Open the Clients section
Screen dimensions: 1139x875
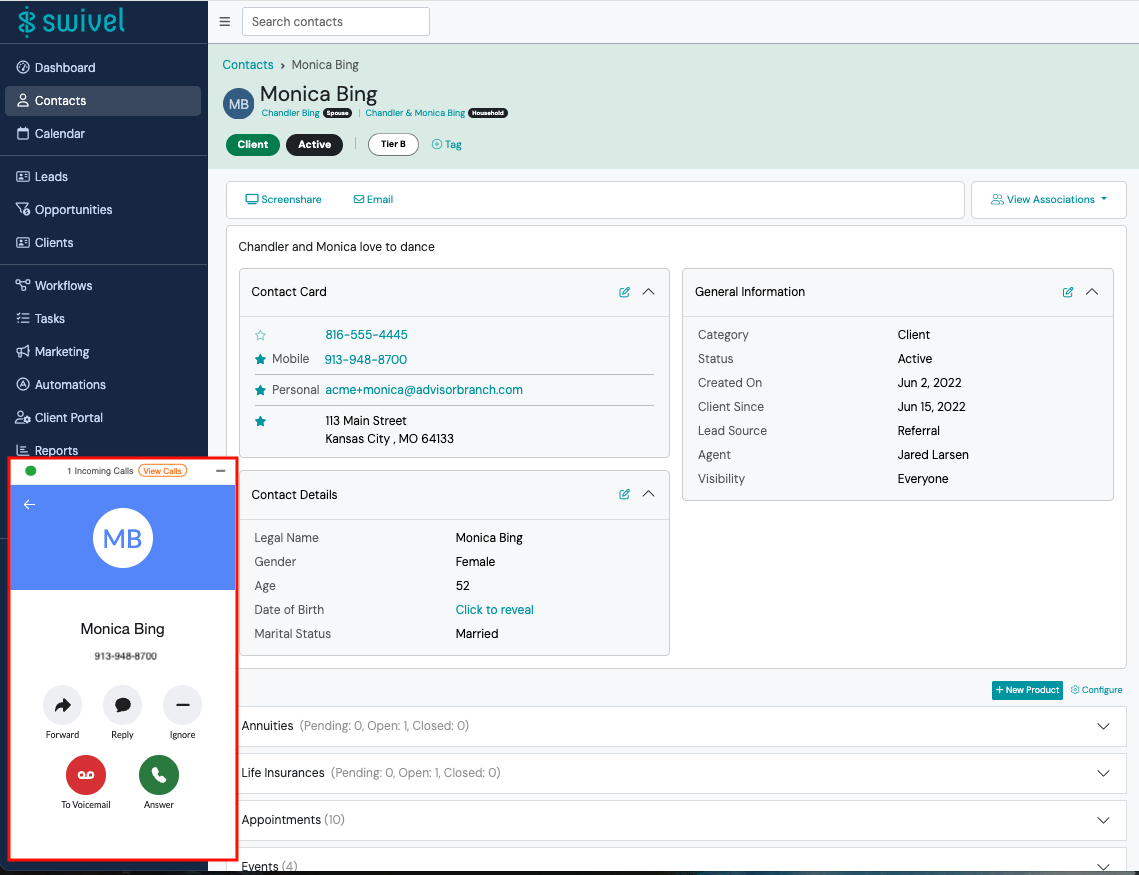[103, 243]
